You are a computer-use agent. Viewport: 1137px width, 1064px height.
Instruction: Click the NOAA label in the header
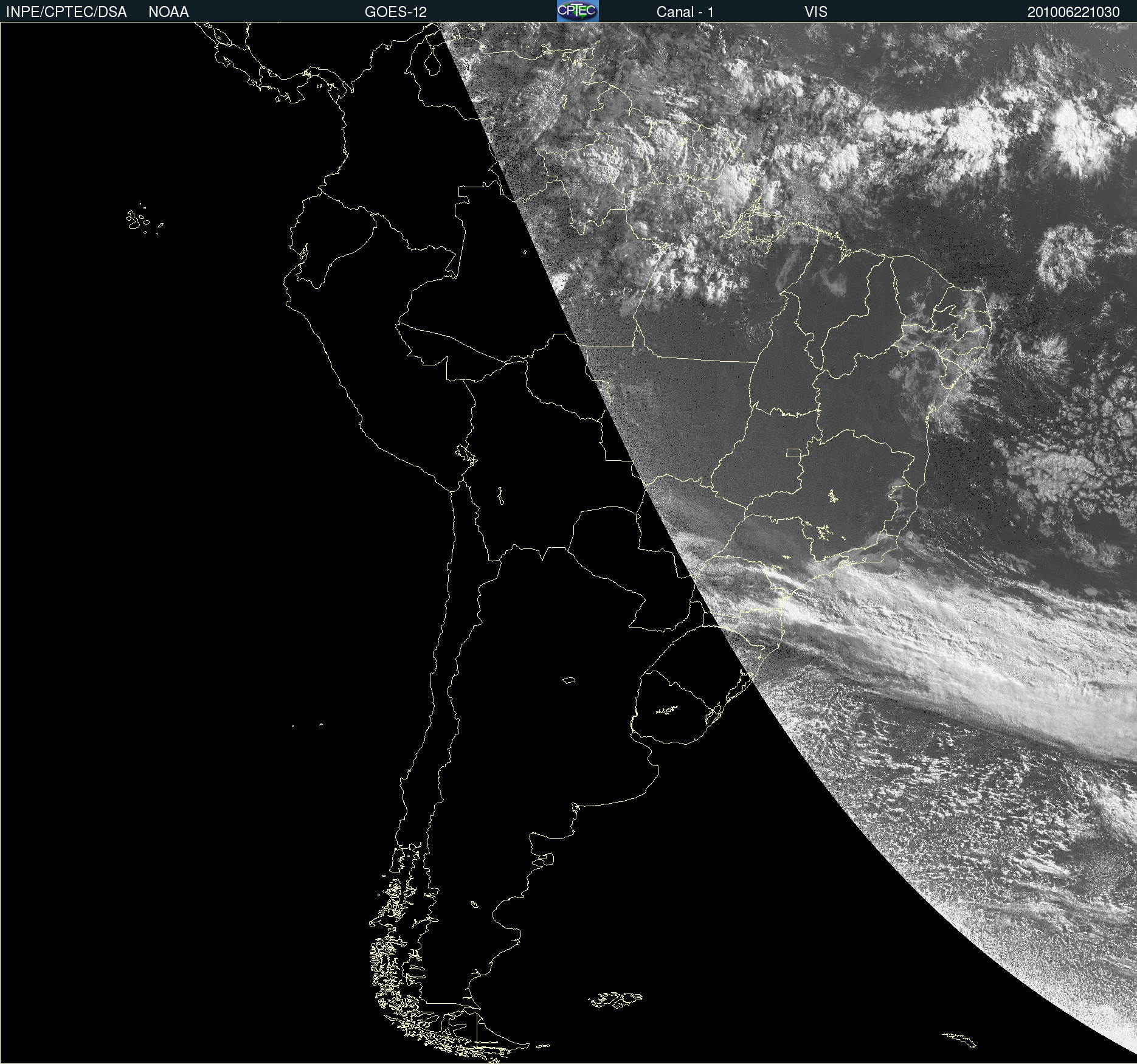168,12
